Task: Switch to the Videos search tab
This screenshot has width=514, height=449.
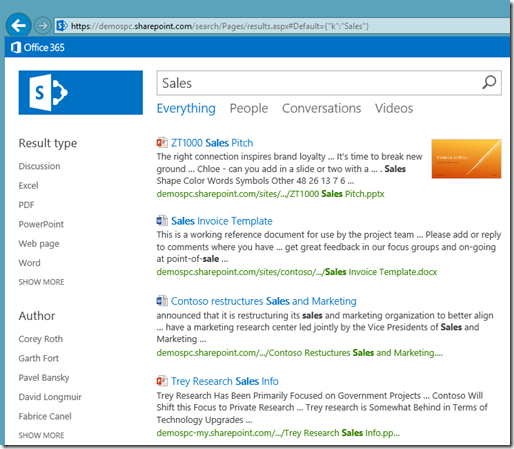Action: 394,108
